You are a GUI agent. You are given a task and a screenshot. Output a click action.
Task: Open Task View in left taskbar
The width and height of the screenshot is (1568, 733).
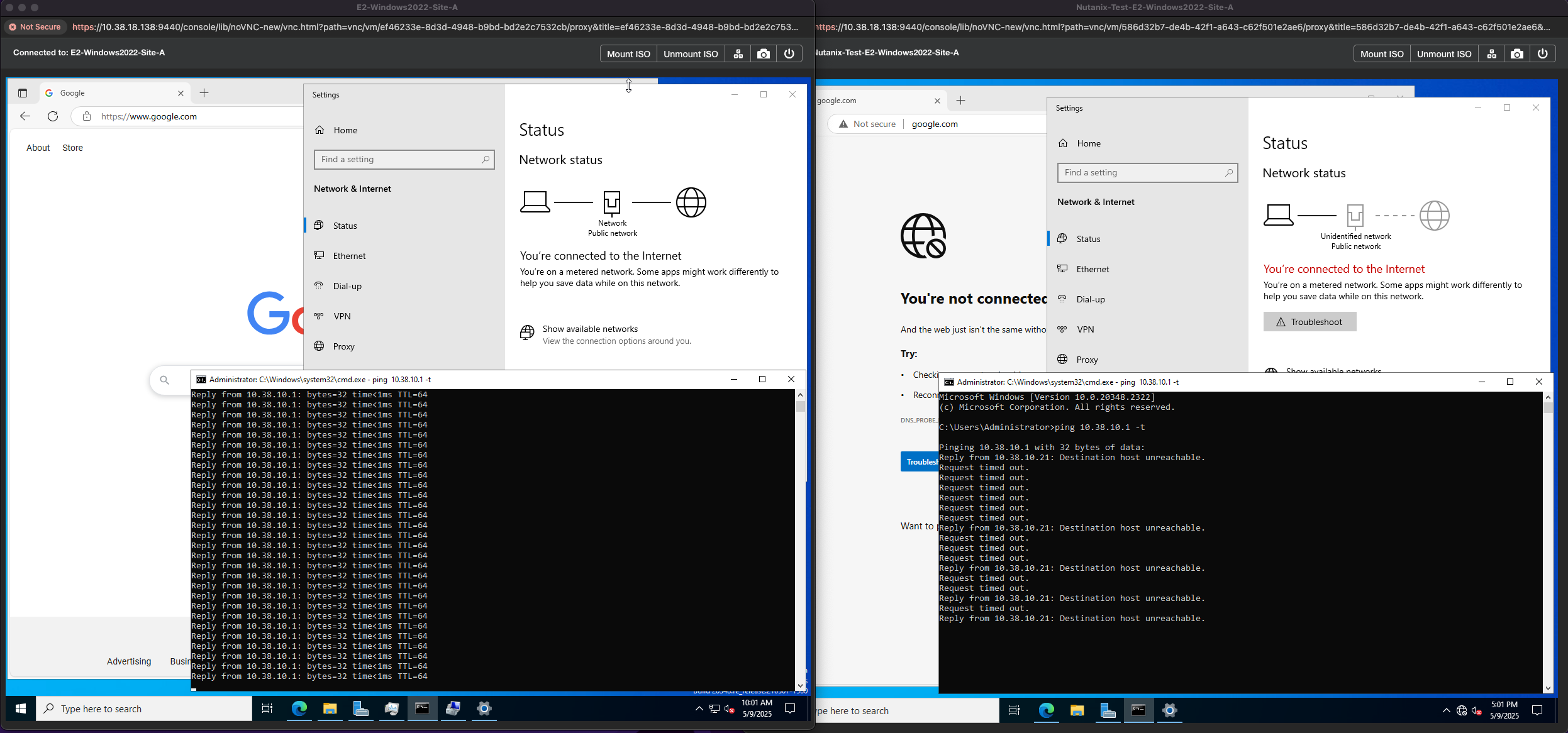point(267,708)
